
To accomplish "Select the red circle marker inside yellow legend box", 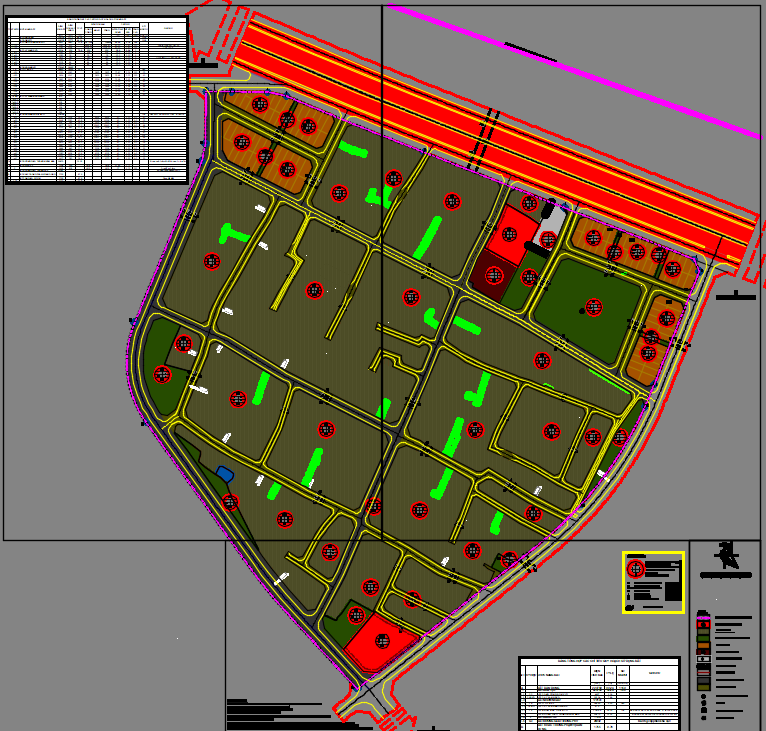I will pyautogui.click(x=636, y=569).
